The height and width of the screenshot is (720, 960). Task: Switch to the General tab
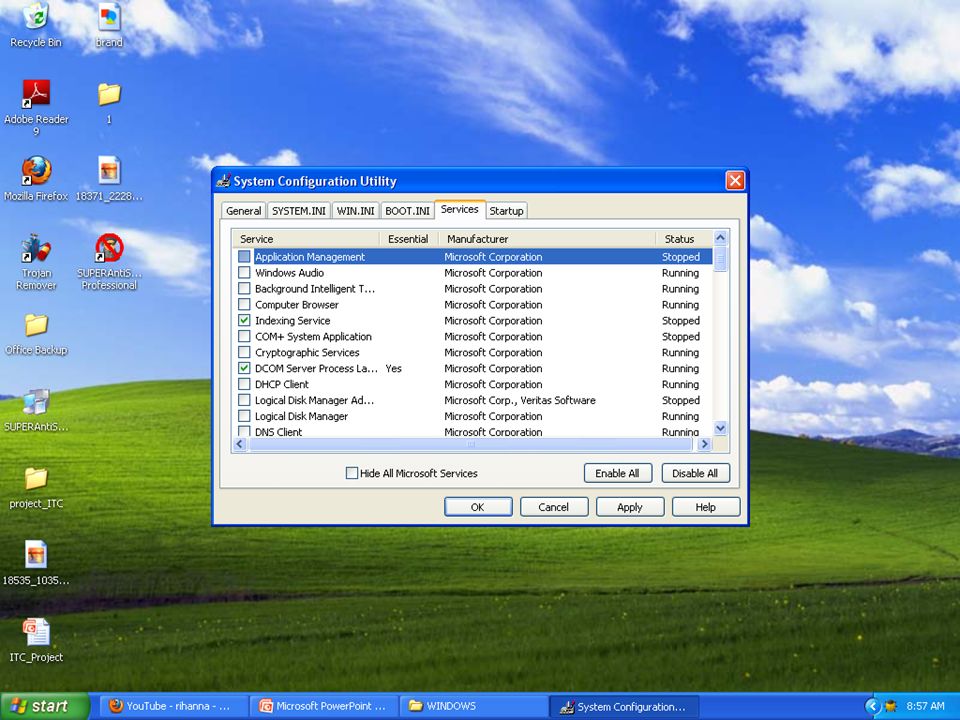click(243, 211)
